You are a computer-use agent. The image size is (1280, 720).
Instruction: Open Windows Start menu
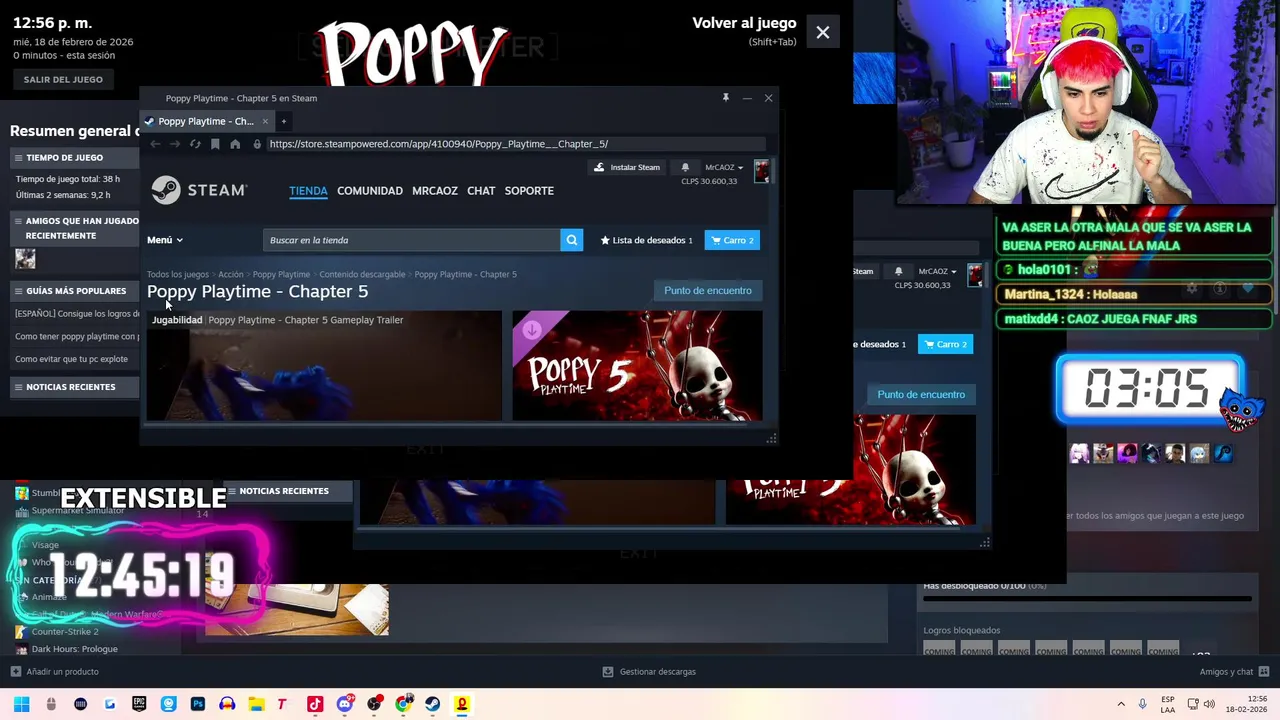[22, 704]
